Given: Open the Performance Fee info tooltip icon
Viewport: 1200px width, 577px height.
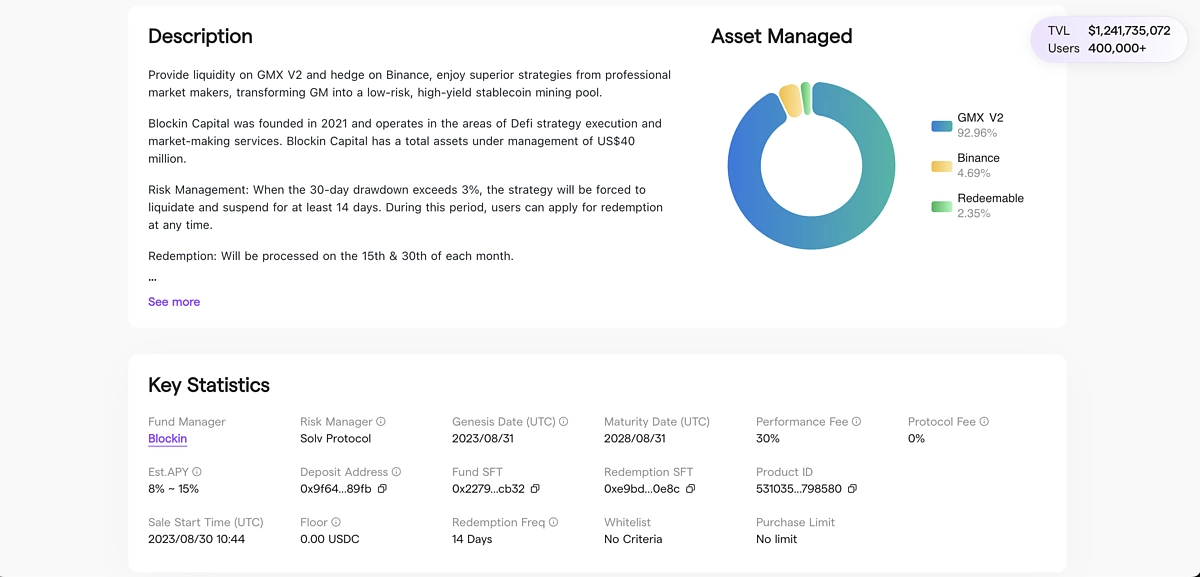Looking at the screenshot, I should 856,422.
